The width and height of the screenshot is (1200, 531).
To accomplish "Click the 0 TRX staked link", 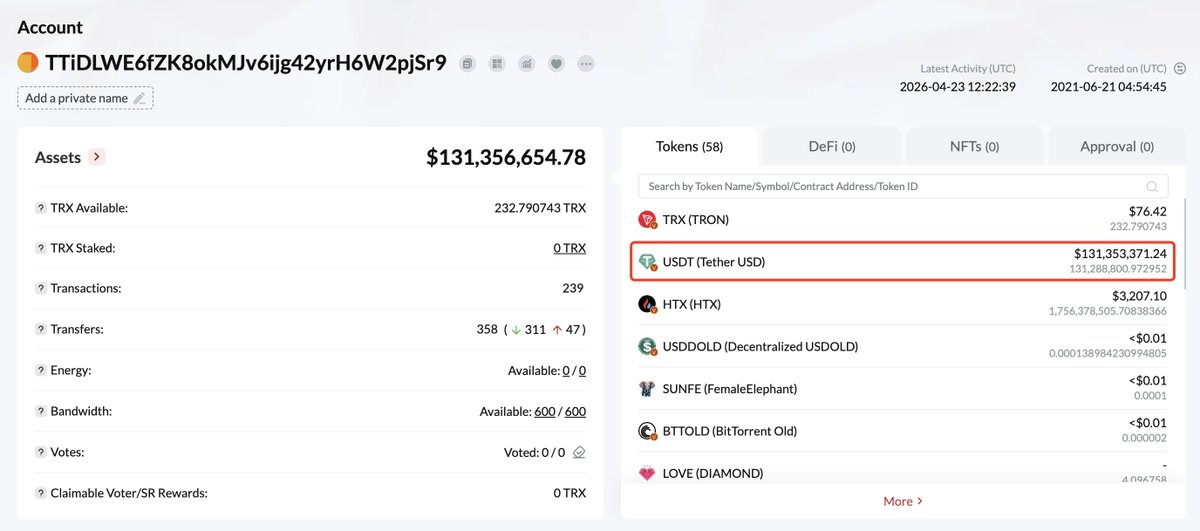I will (570, 248).
